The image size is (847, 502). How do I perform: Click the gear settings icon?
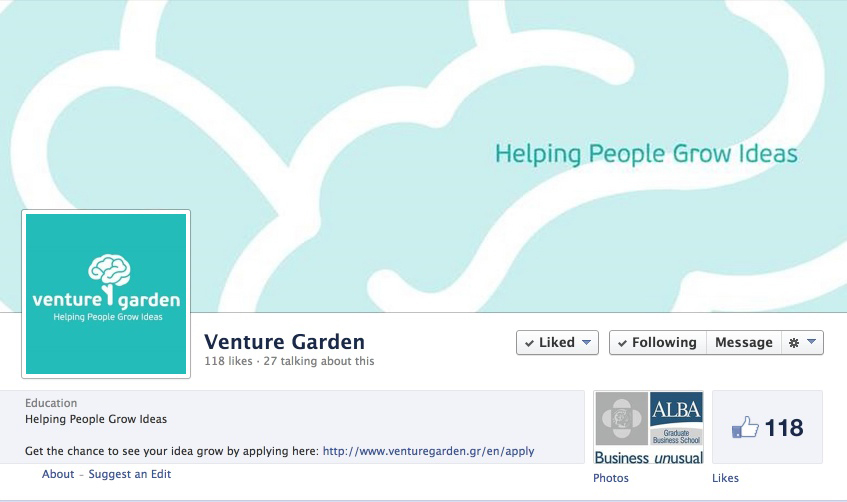[x=795, y=343]
